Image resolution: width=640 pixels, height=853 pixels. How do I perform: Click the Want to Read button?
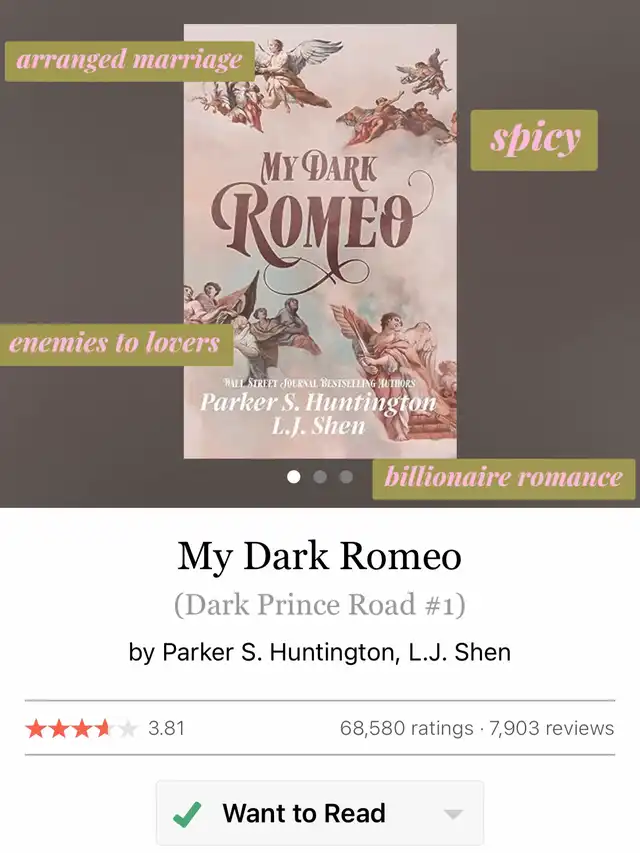tap(320, 813)
